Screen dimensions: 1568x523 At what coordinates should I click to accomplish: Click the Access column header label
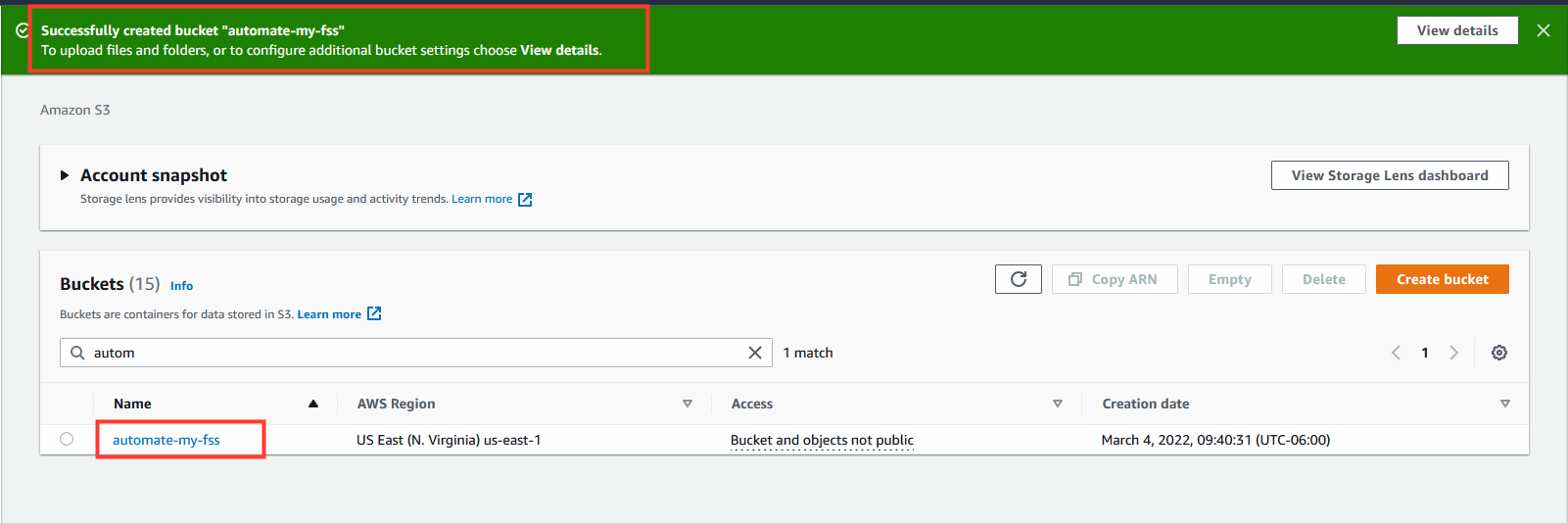click(752, 404)
